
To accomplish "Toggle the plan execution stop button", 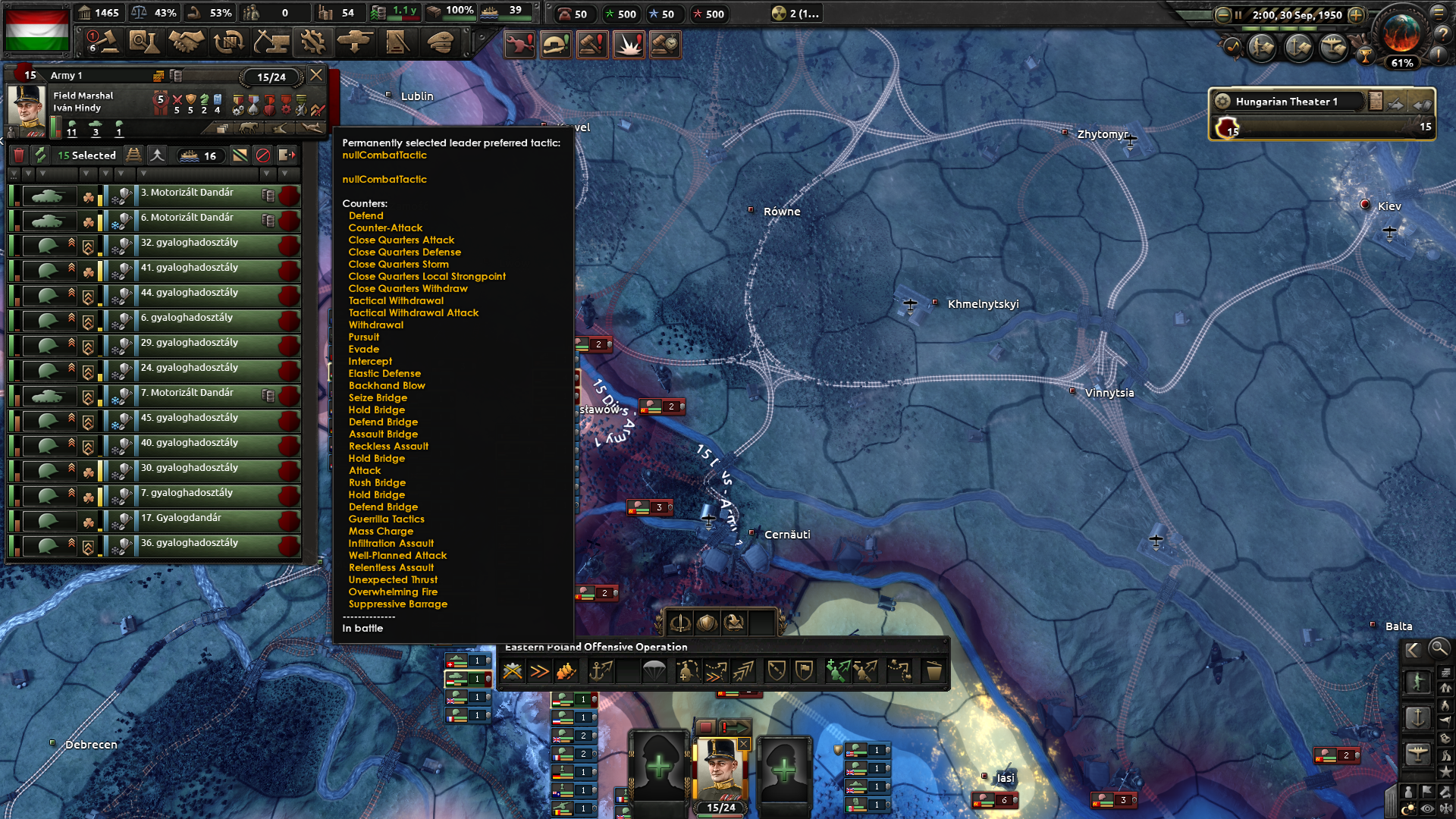I will (x=705, y=726).
